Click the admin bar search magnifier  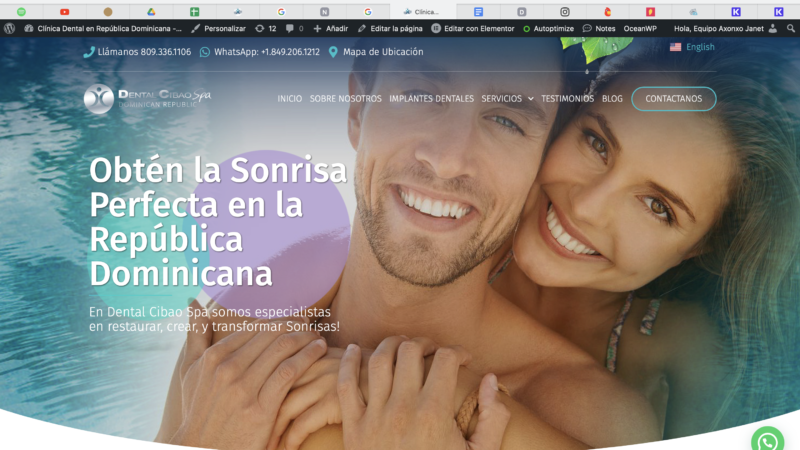coord(791,29)
